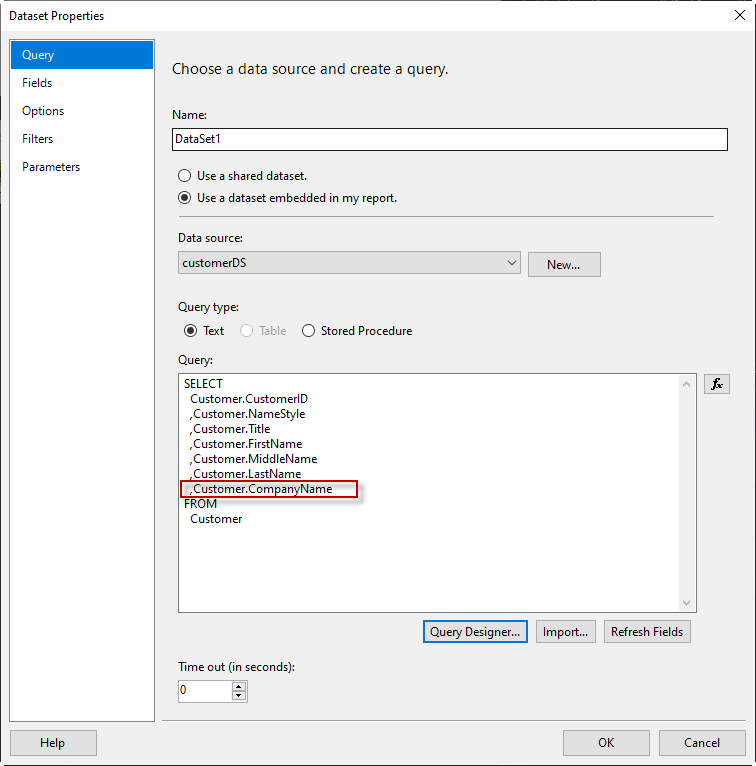Choose Stored Procedure query type
This screenshot has height=766, width=756.
point(309,331)
